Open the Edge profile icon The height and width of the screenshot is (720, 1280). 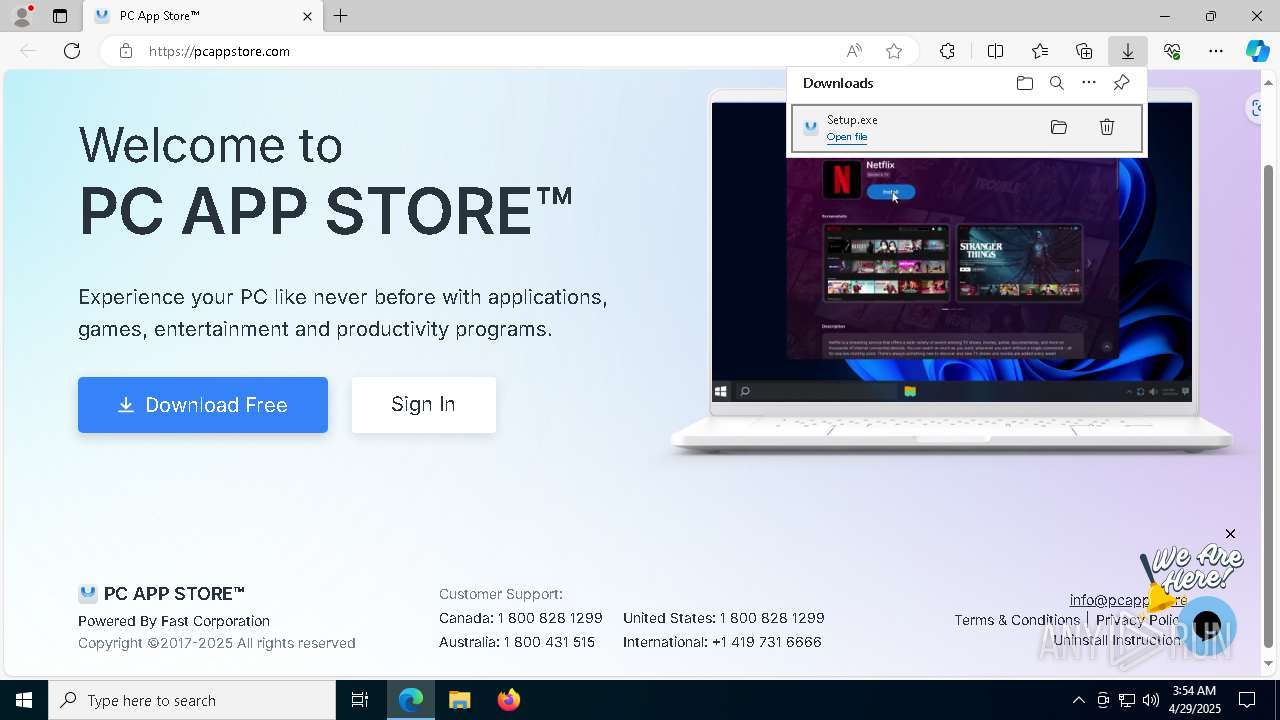tap(21, 16)
